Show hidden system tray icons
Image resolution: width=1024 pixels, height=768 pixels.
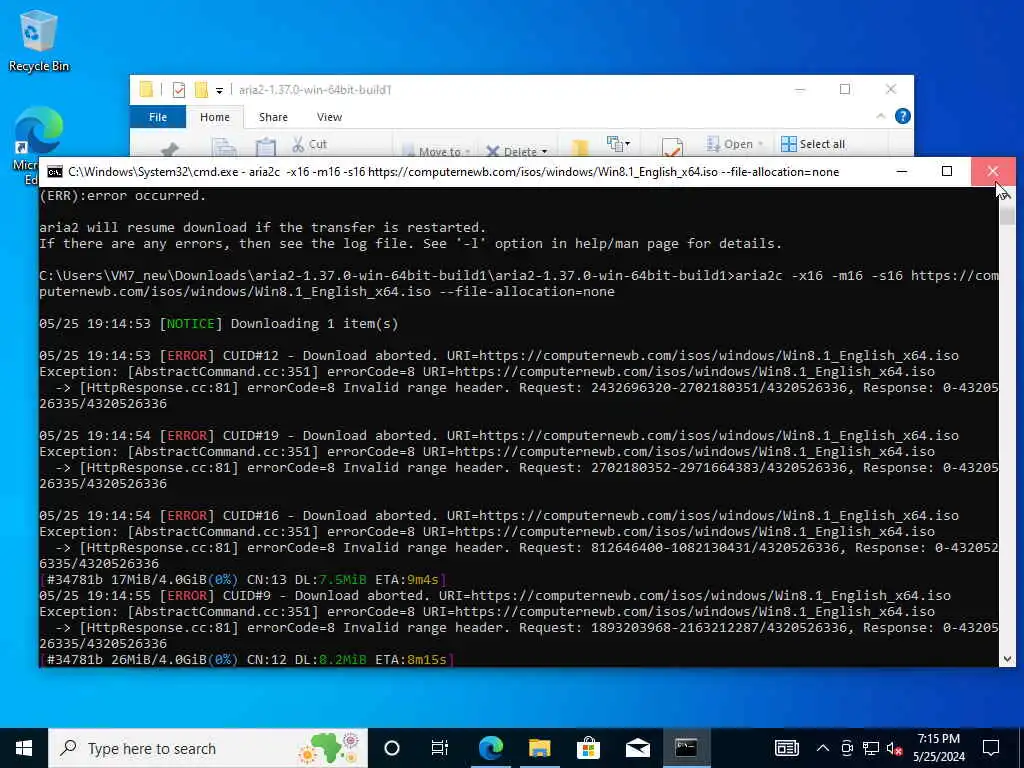(823, 748)
